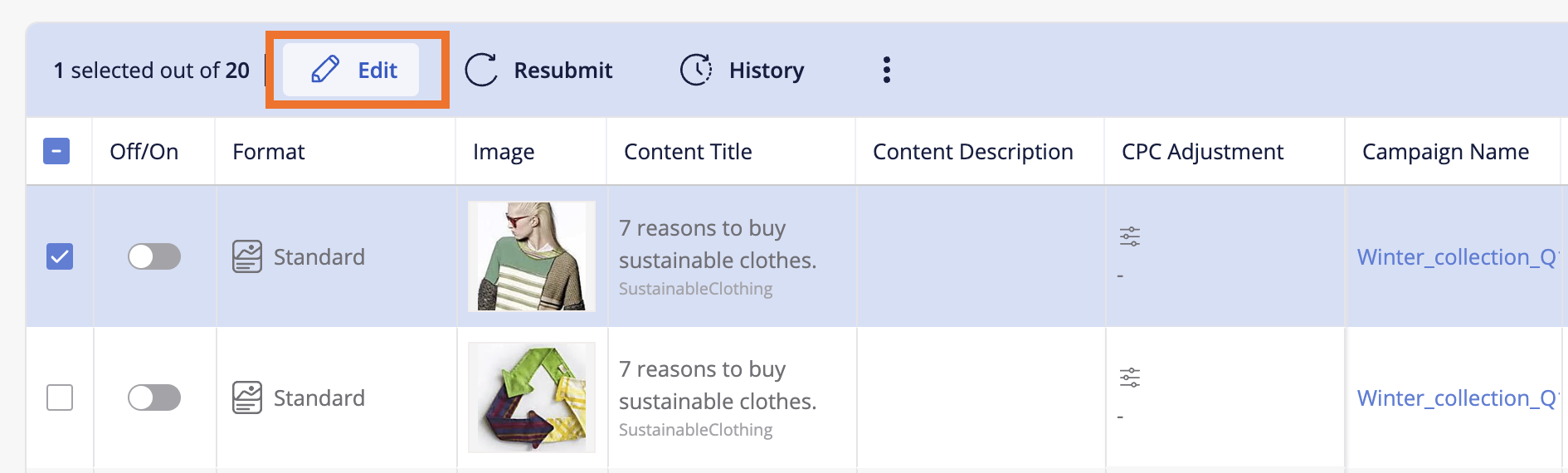Image resolution: width=1568 pixels, height=473 pixels.
Task: Click the Resubmit circular arrow icon
Action: coord(481,70)
